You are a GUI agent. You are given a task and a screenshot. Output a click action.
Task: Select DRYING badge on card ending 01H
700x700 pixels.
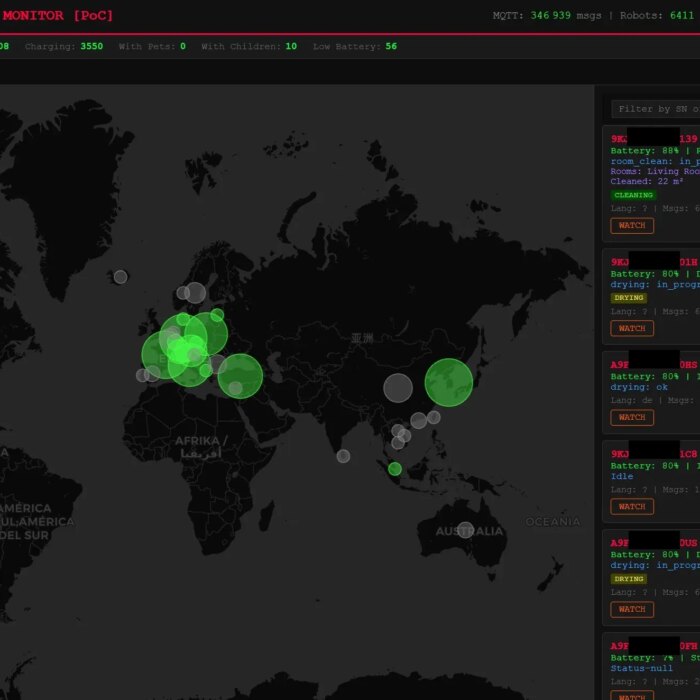pyautogui.click(x=628, y=298)
